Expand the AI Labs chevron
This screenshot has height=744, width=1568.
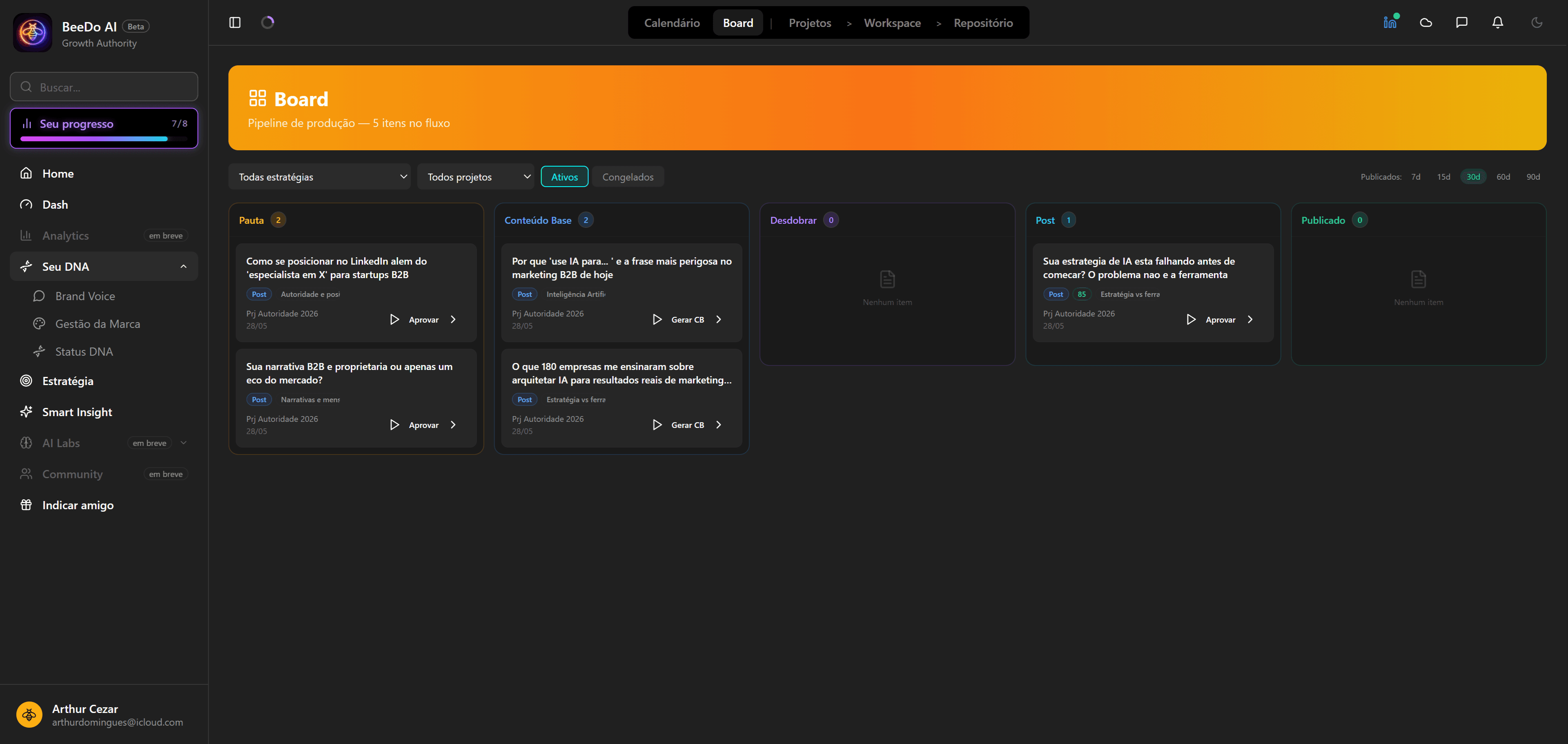[184, 443]
